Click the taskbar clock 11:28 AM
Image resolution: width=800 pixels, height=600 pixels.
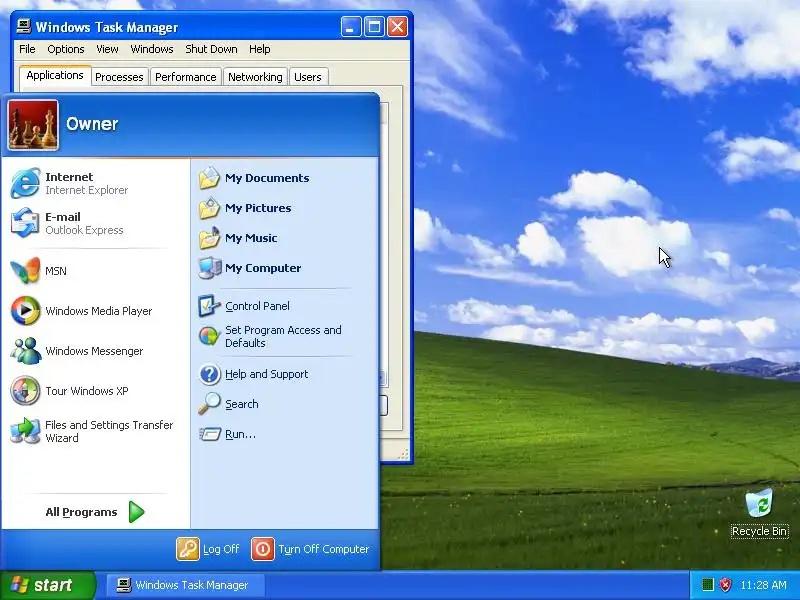click(763, 585)
